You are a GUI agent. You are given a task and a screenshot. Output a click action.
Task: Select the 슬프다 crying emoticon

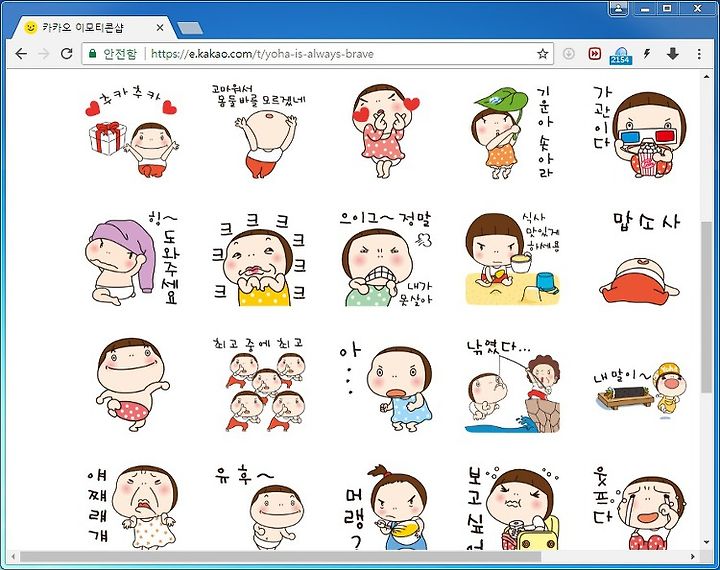point(640,508)
